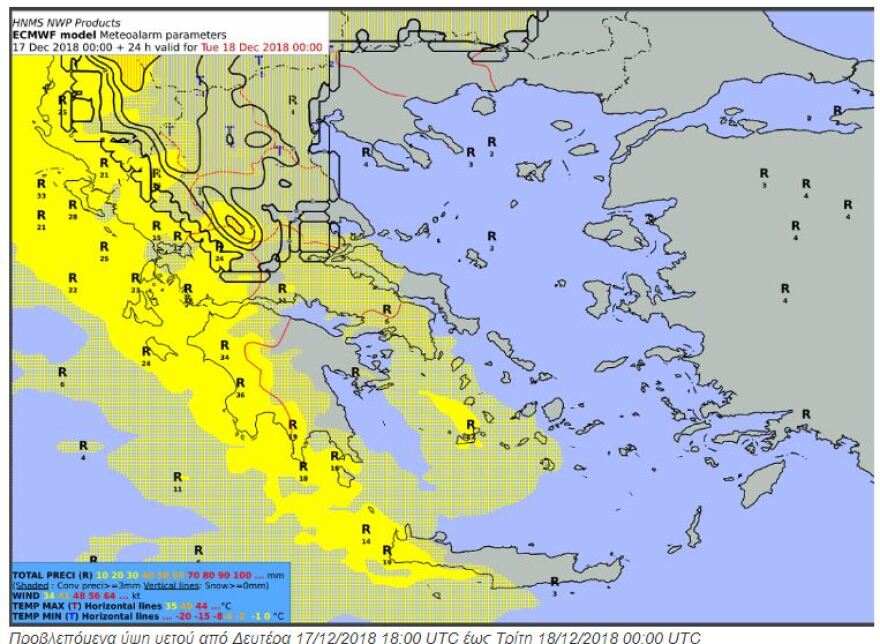The image size is (880, 644).
Task: Click the R 33 precipitation marker
Action: (41, 189)
